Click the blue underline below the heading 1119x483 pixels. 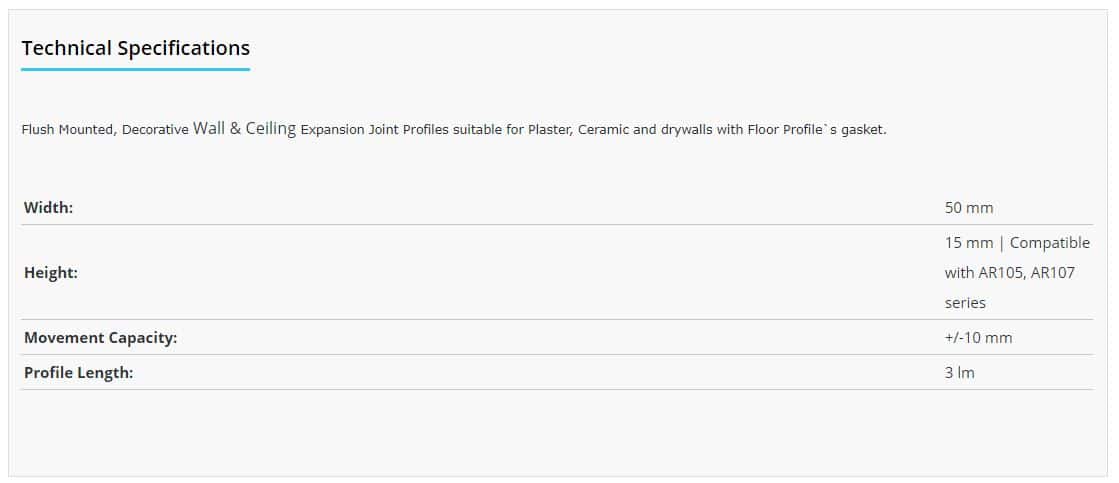(x=136, y=69)
